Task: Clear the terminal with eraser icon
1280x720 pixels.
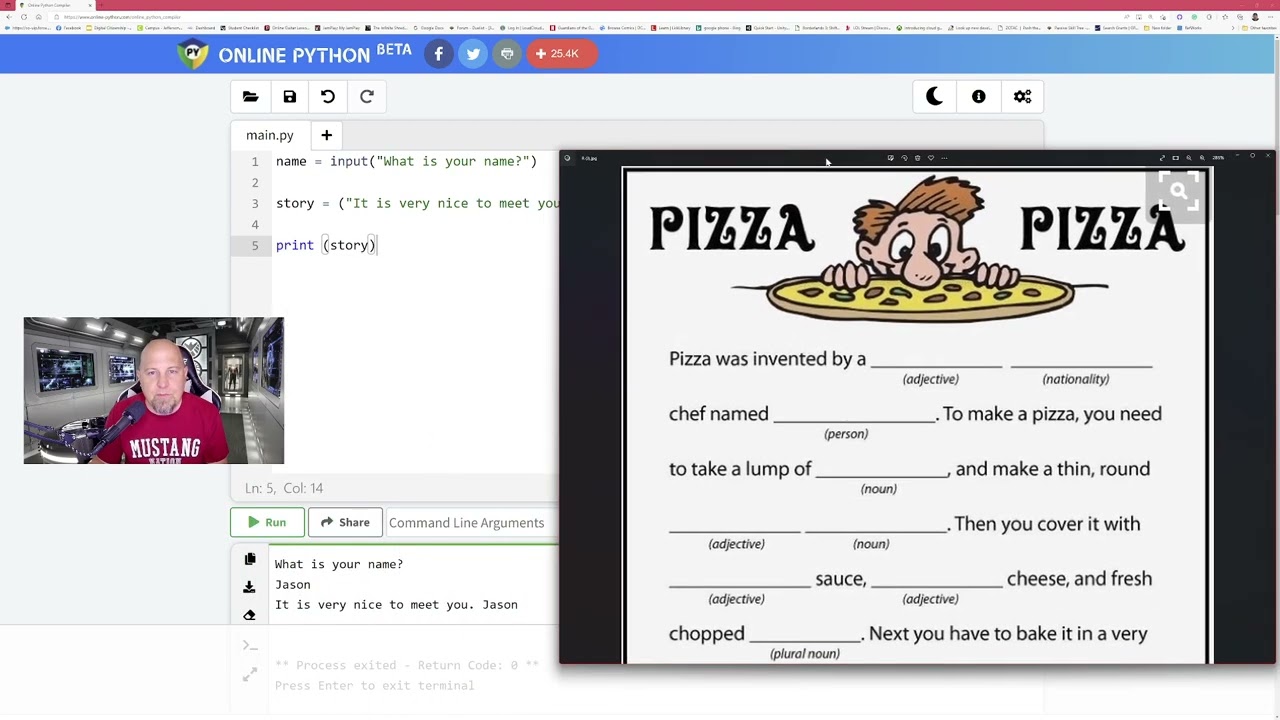Action: click(250, 615)
